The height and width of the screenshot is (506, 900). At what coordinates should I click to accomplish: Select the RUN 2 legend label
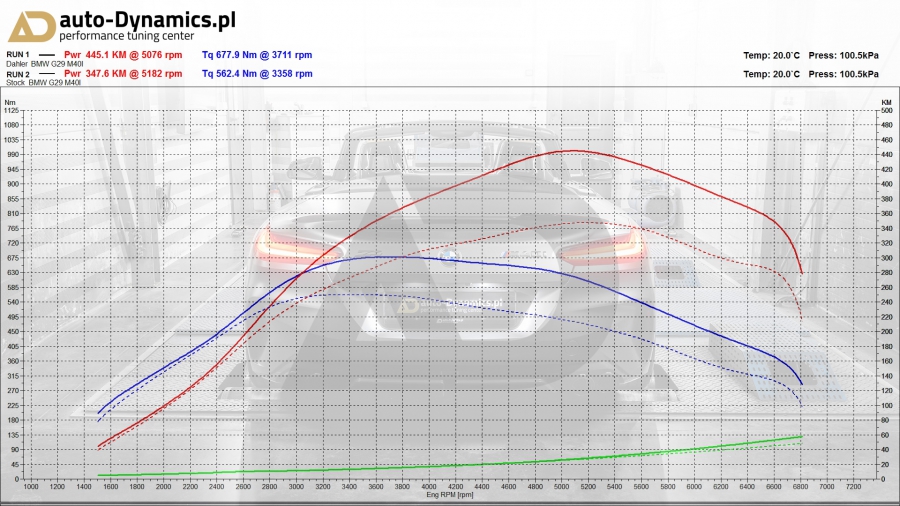18,74
